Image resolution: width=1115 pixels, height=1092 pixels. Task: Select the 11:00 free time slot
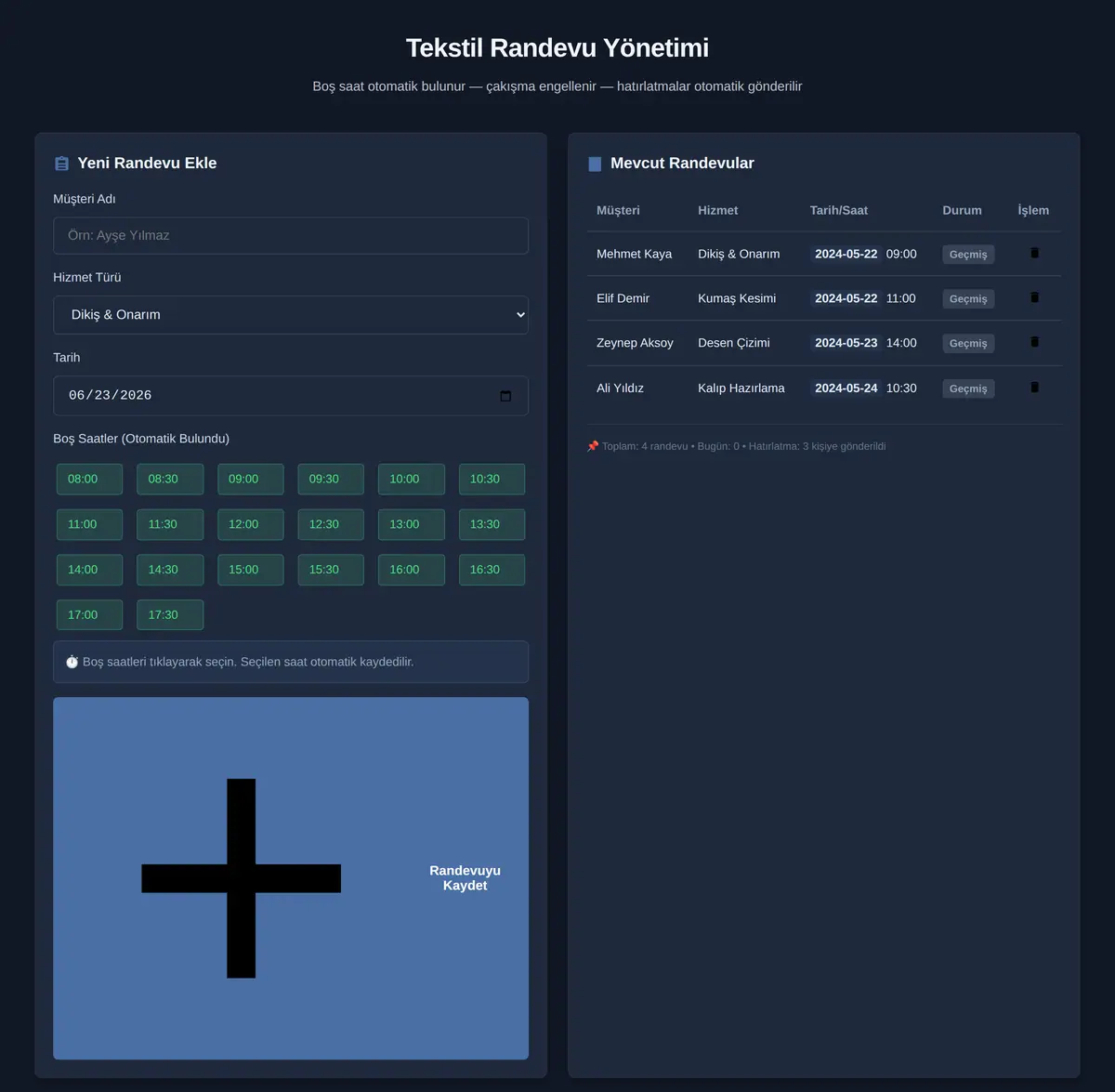tap(89, 525)
